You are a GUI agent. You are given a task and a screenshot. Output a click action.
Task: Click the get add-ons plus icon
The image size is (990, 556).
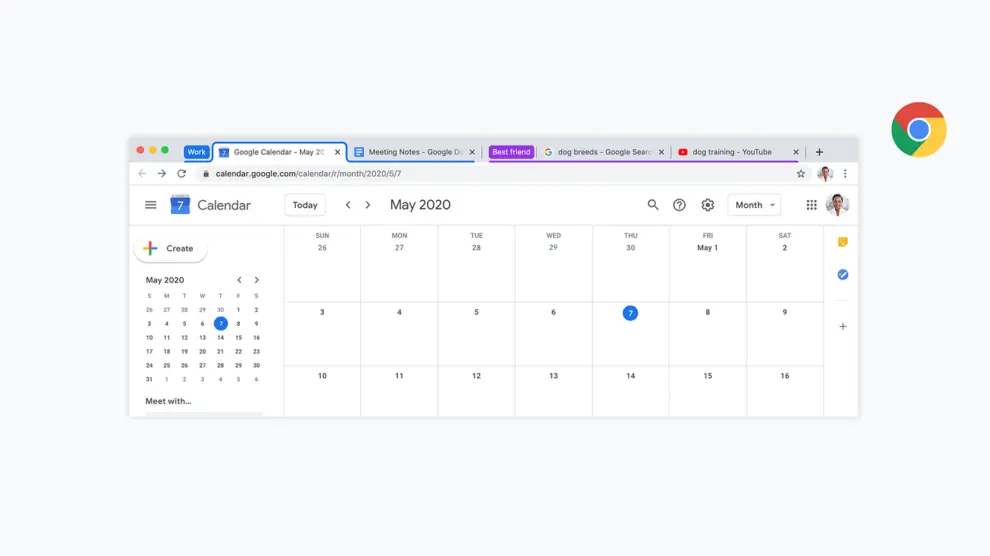842,327
